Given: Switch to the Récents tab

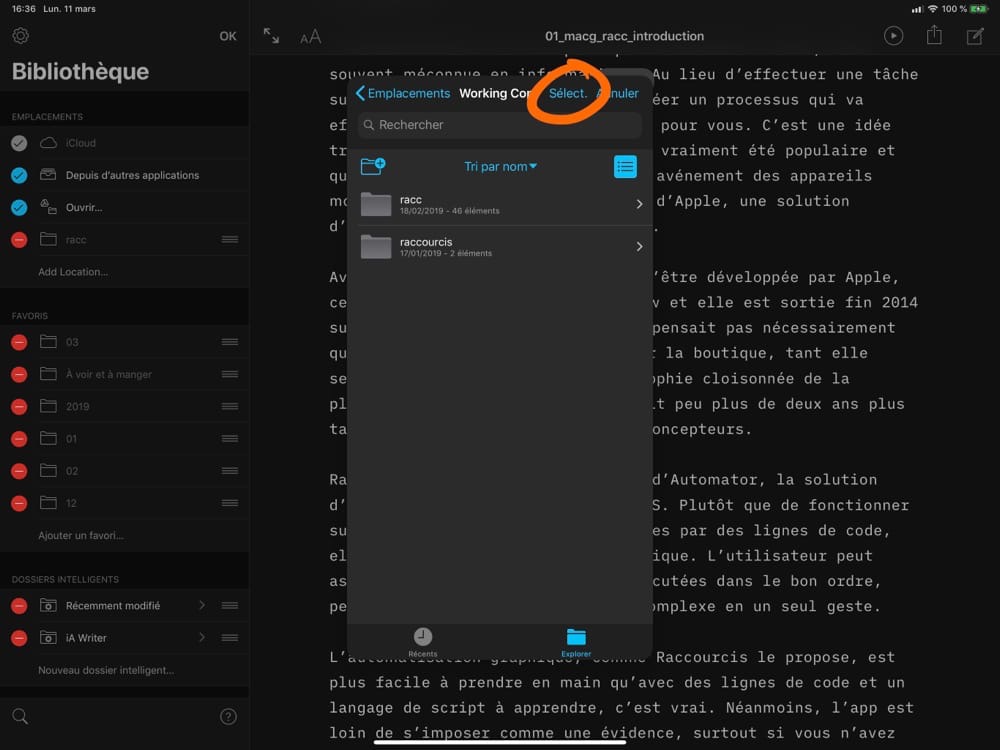Looking at the screenshot, I should coord(423,642).
